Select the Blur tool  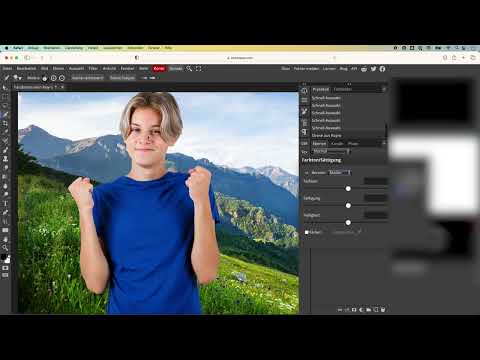pyautogui.click(x=5, y=186)
